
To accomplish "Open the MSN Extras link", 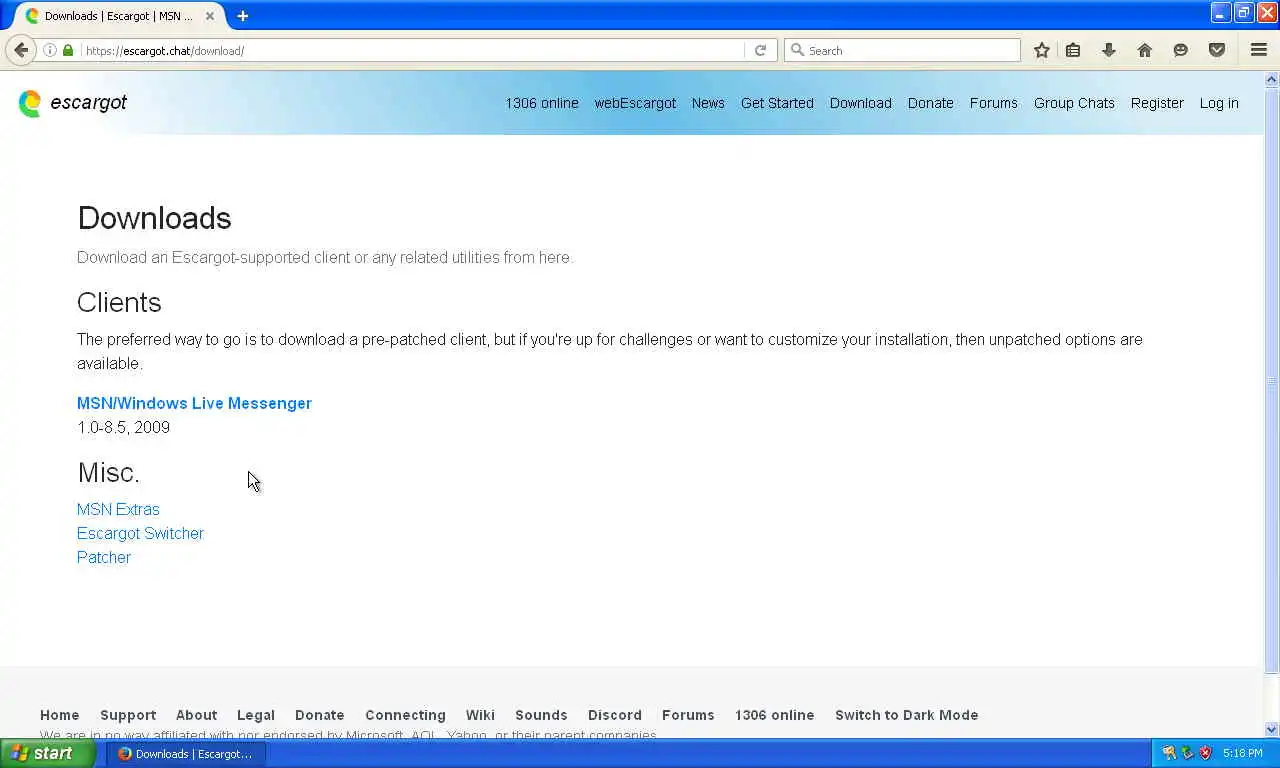I will pyautogui.click(x=118, y=509).
